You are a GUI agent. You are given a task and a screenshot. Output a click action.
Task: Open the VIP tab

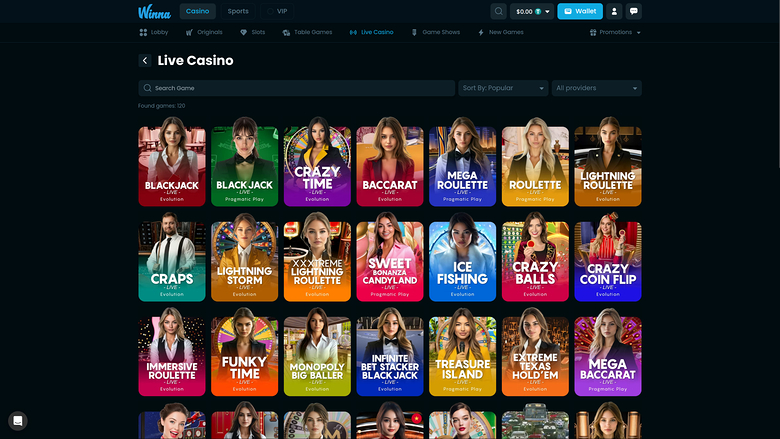(277, 11)
